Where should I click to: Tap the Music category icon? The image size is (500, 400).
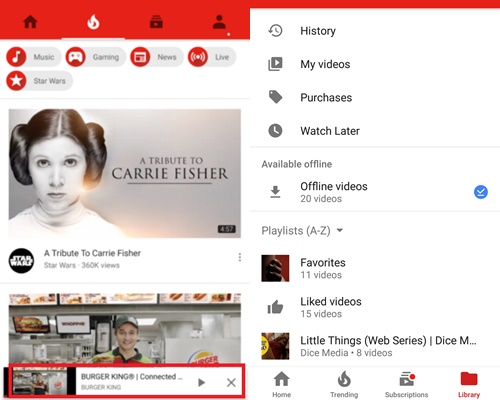16,57
